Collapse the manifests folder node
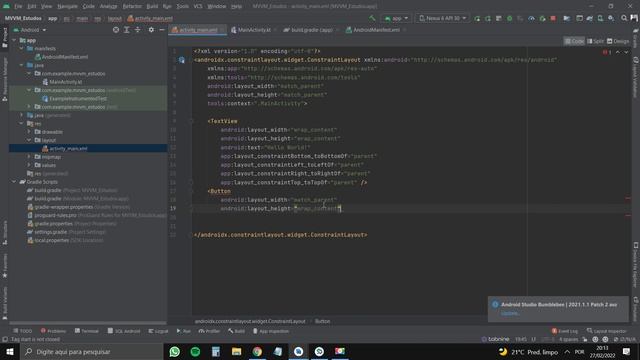This screenshot has width=640, height=360. coord(22,48)
